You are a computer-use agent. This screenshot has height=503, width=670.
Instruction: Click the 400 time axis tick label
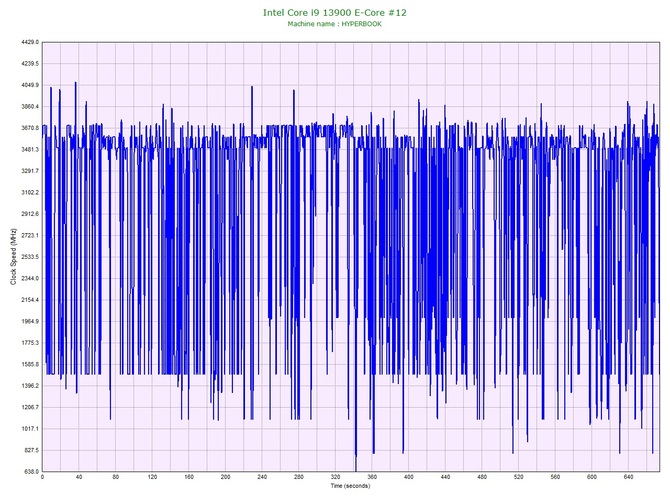(x=409, y=477)
